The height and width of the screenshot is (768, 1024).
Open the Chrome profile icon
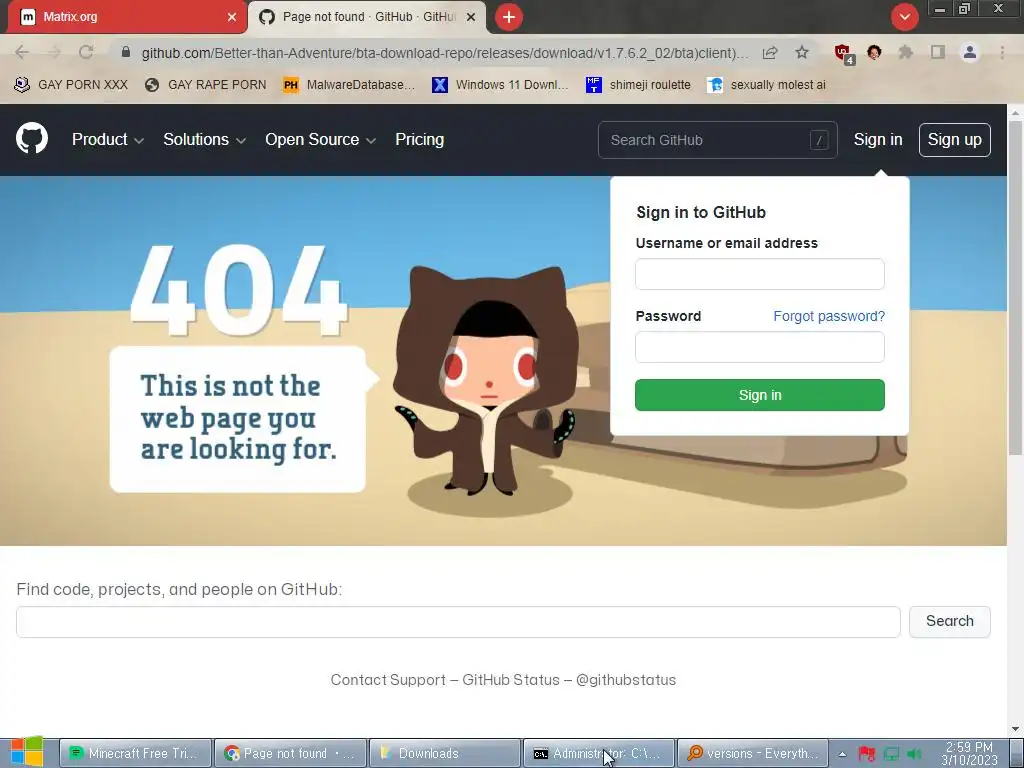[x=970, y=52]
